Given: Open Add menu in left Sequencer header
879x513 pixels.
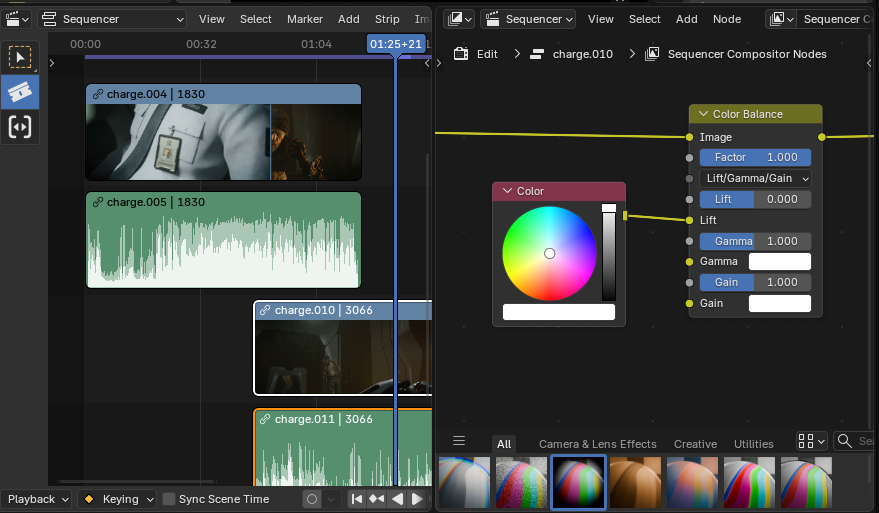Looking at the screenshot, I should (x=348, y=19).
